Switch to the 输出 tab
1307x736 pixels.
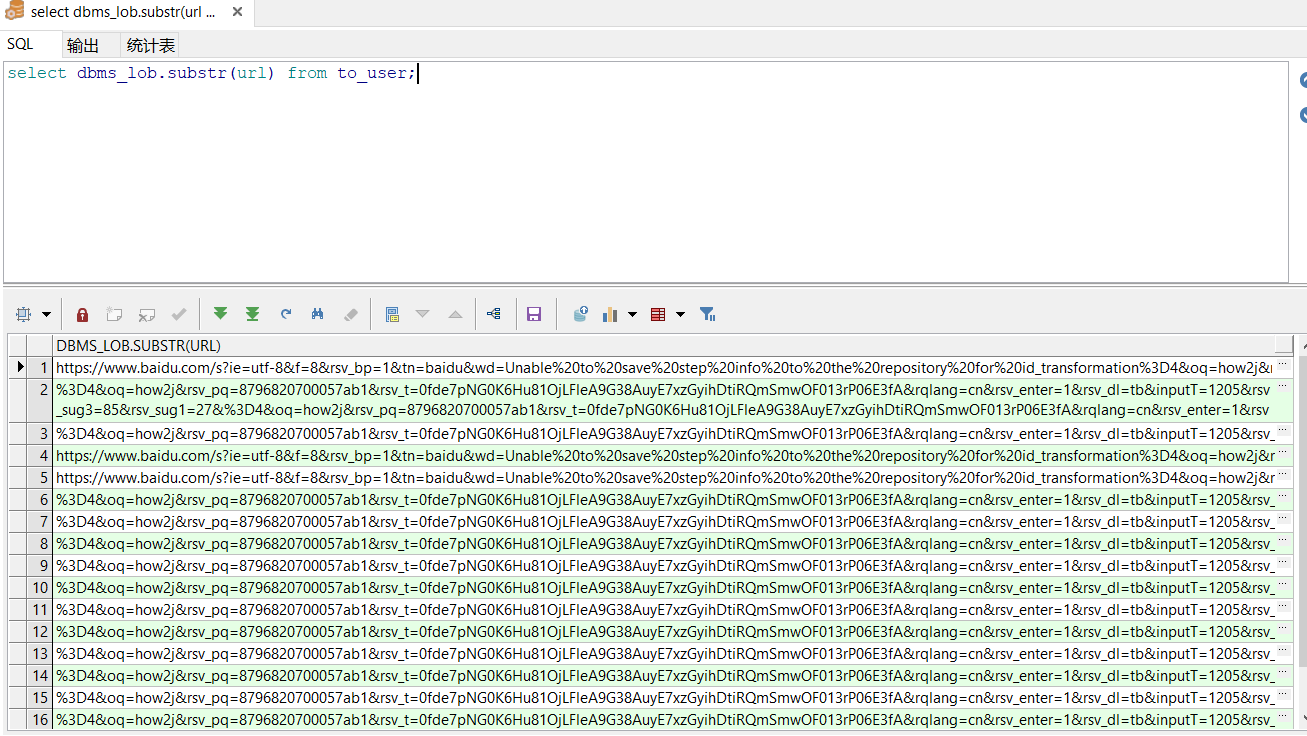pyautogui.click(x=85, y=44)
